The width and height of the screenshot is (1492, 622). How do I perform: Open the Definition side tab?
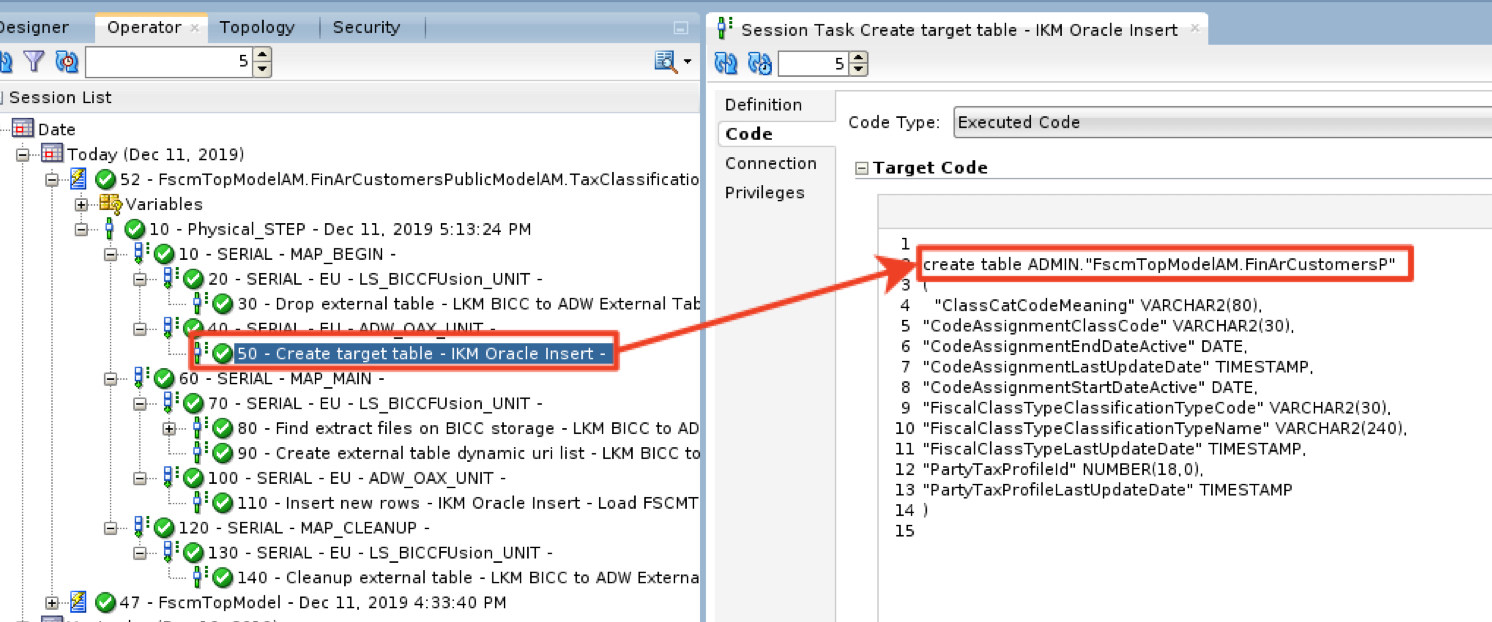coord(764,105)
